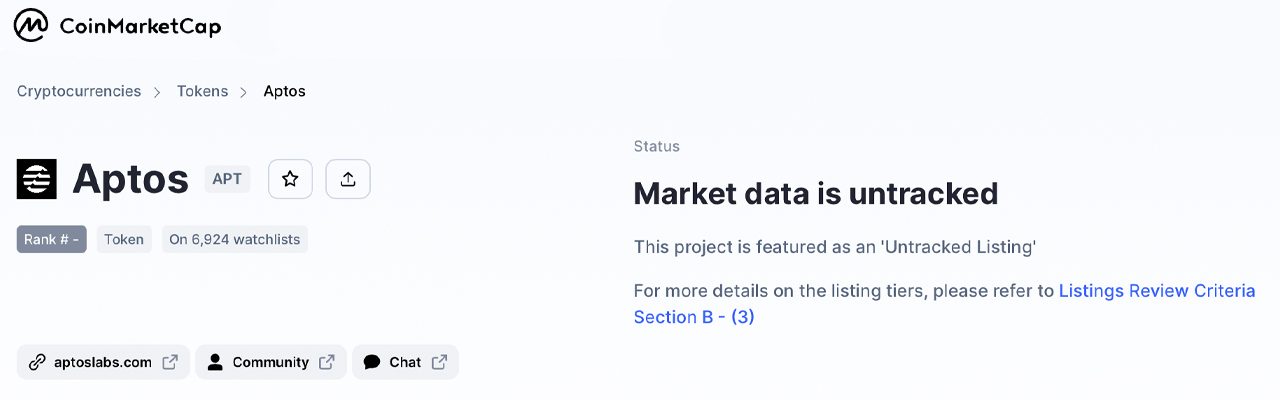
Task: Open the Chat button
Action: point(405,362)
